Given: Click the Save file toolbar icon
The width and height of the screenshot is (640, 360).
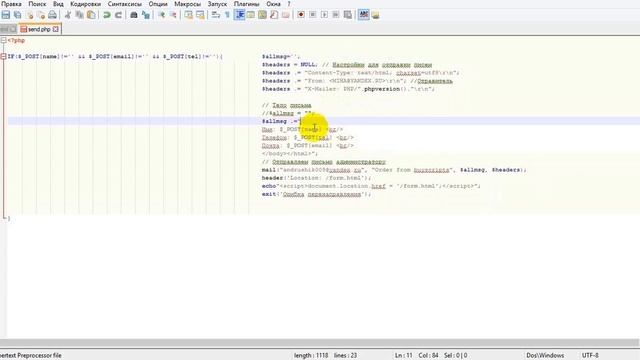Looking at the screenshot, I should click(6, 15).
